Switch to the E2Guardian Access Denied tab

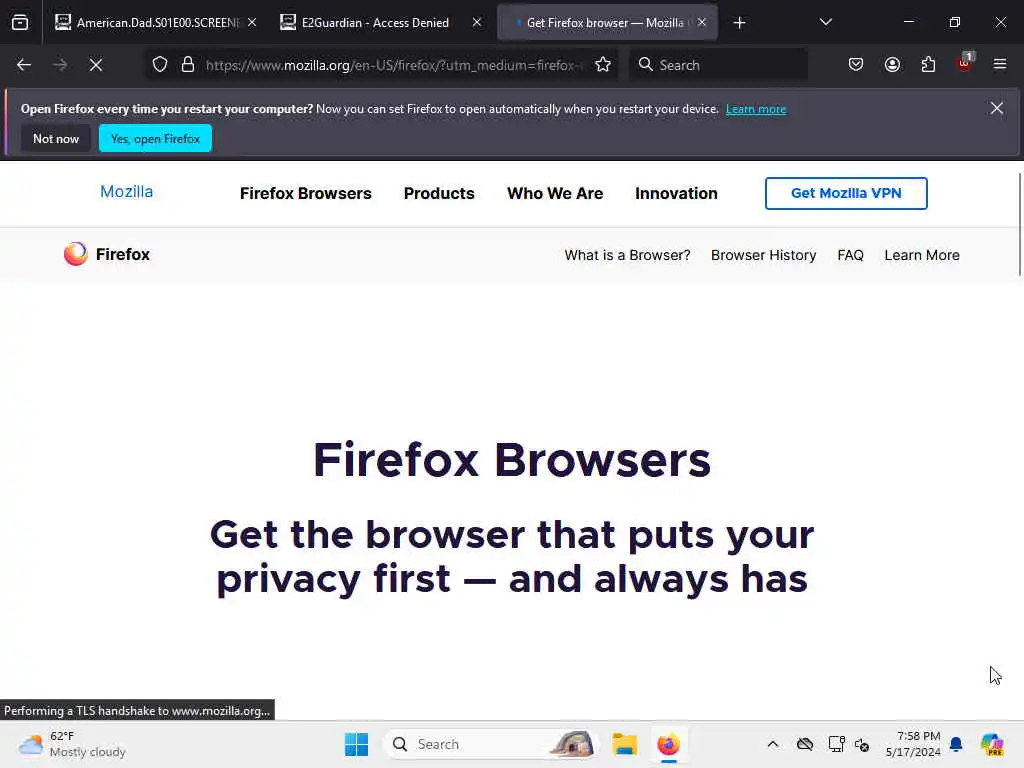[382, 23]
